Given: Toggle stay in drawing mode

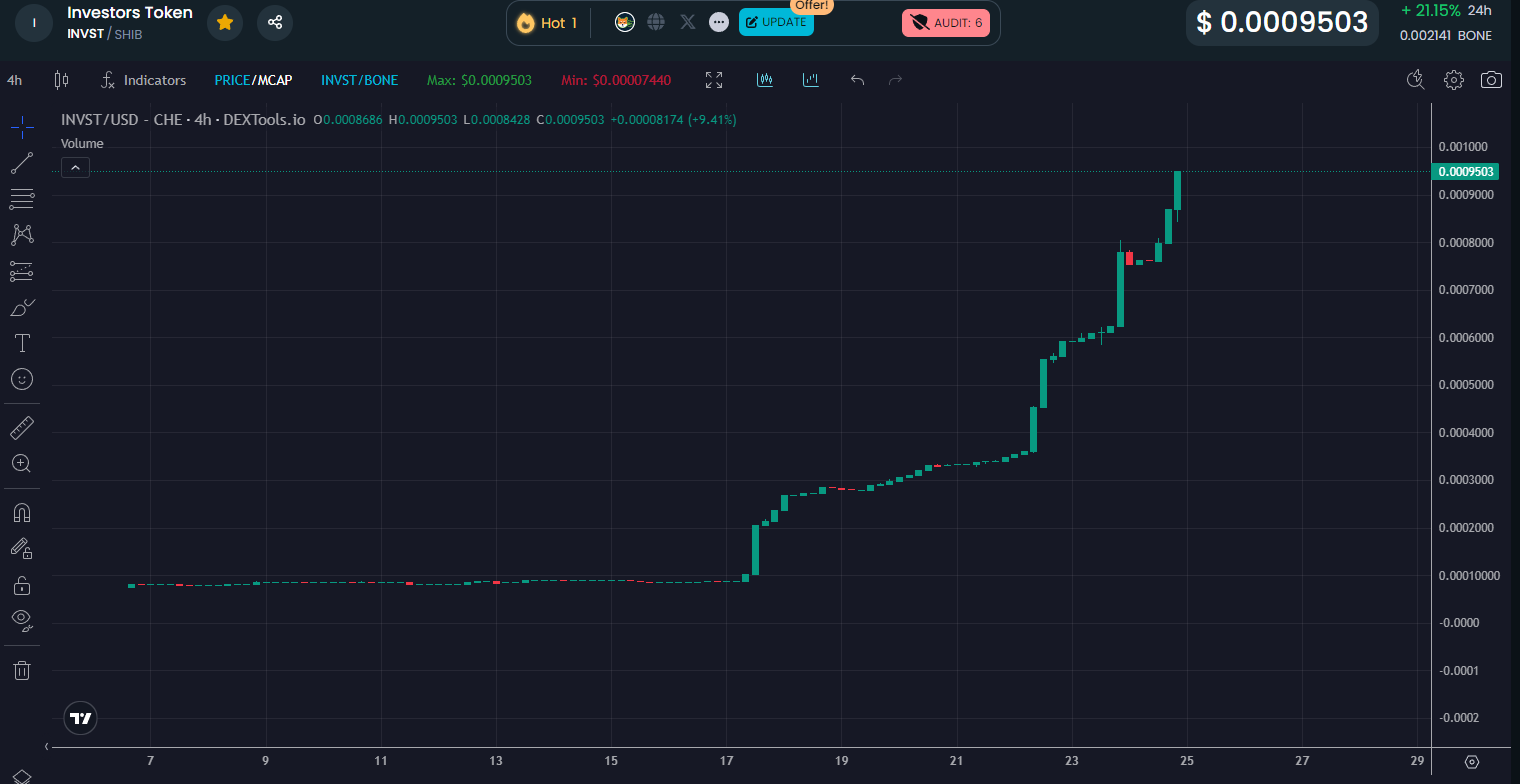Looking at the screenshot, I should tap(22, 548).
